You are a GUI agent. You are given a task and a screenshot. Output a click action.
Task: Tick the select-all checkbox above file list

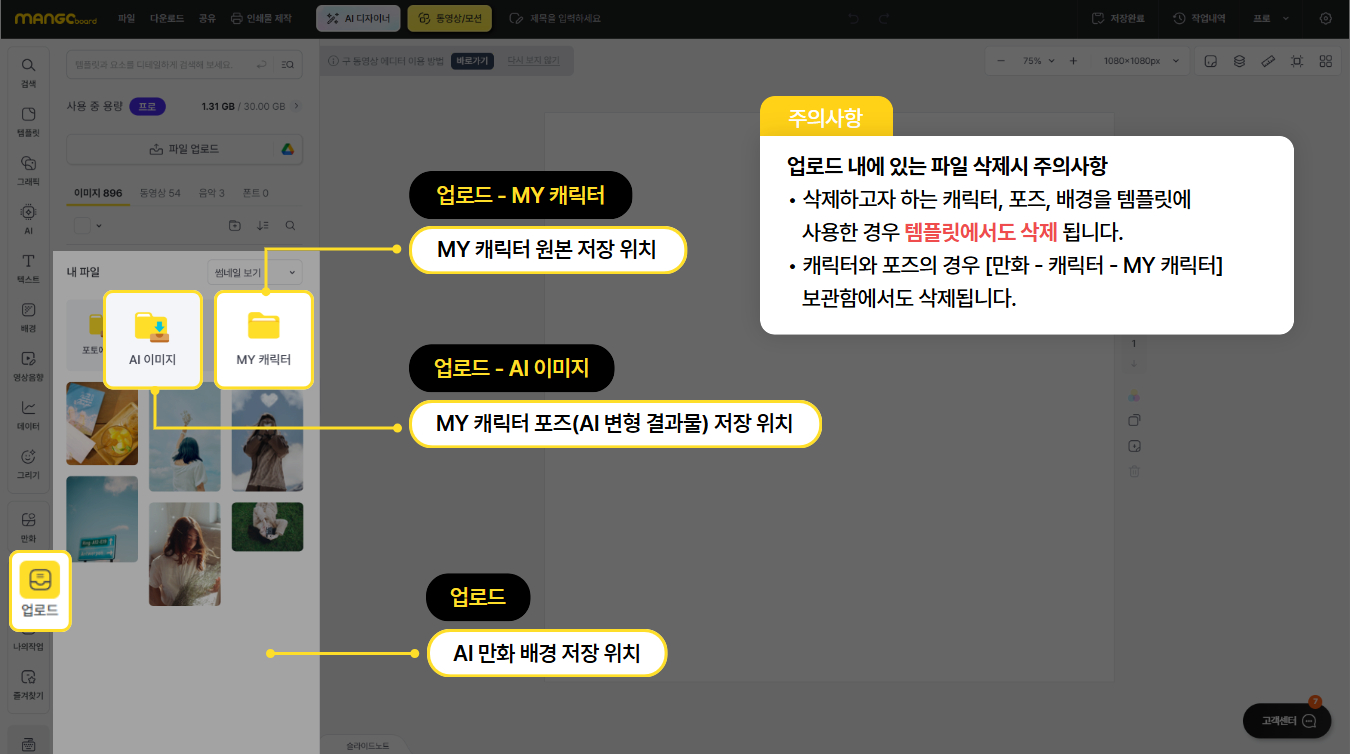point(82,225)
